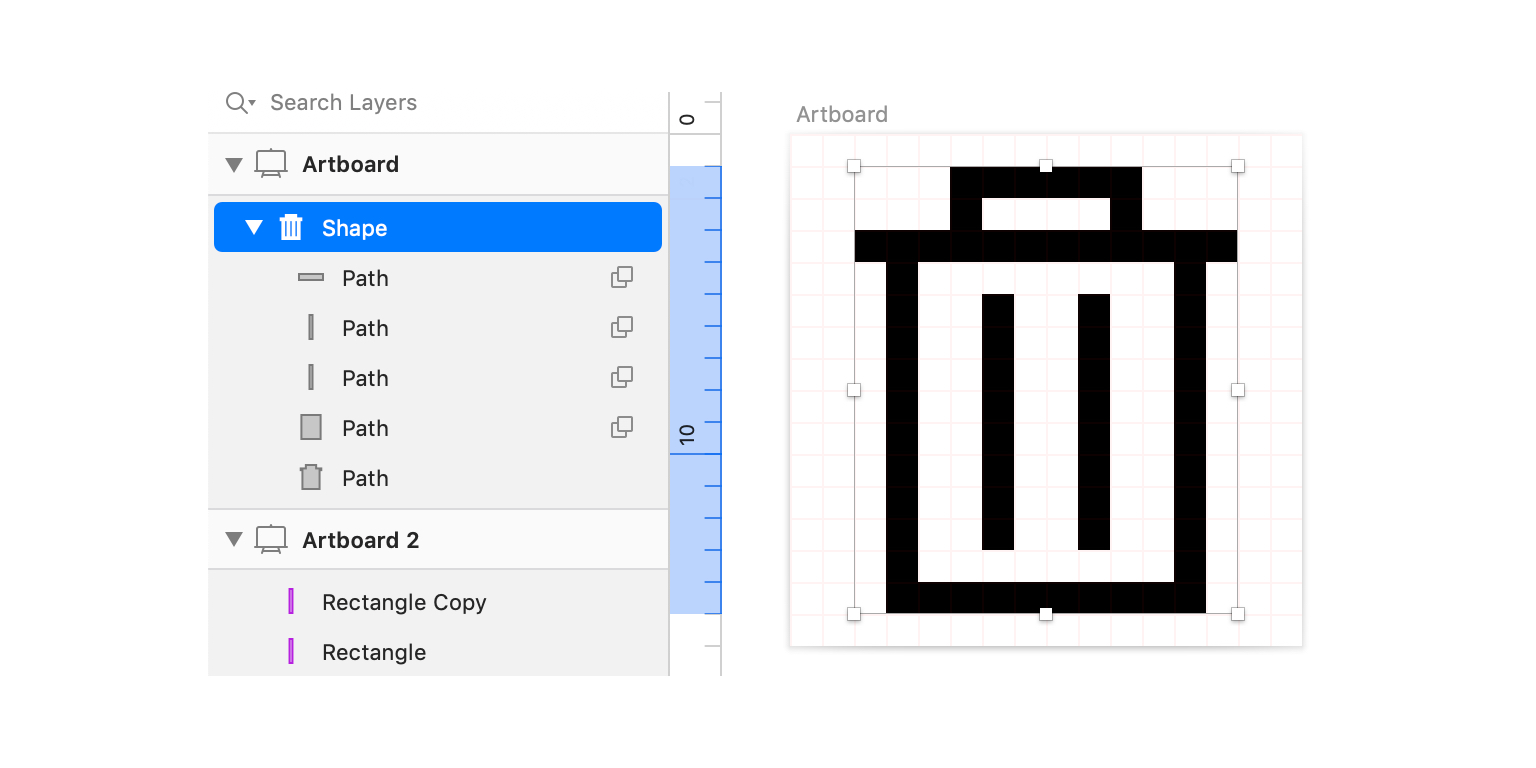Image resolution: width=1536 pixels, height=768 pixels.
Task: Click the purple Rectangle Copy layer icon
Action: [x=291, y=602]
